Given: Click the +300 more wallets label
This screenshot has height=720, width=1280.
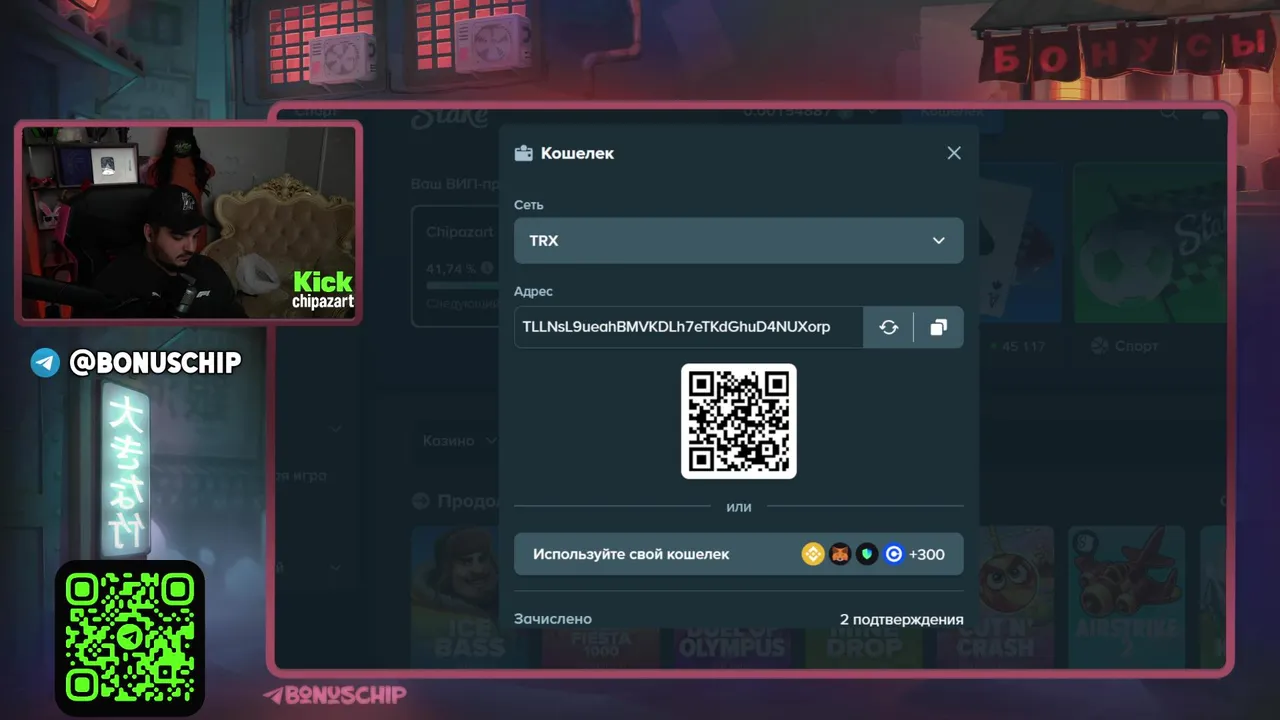Looking at the screenshot, I should 927,554.
